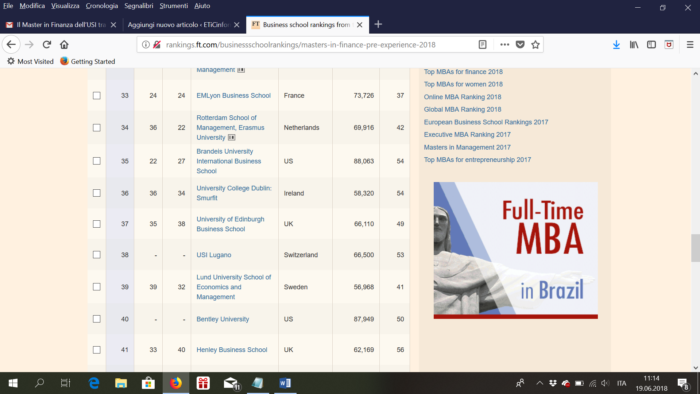This screenshot has width=700, height=394.
Task: Open the Strumenti menu
Action: coord(174,6)
